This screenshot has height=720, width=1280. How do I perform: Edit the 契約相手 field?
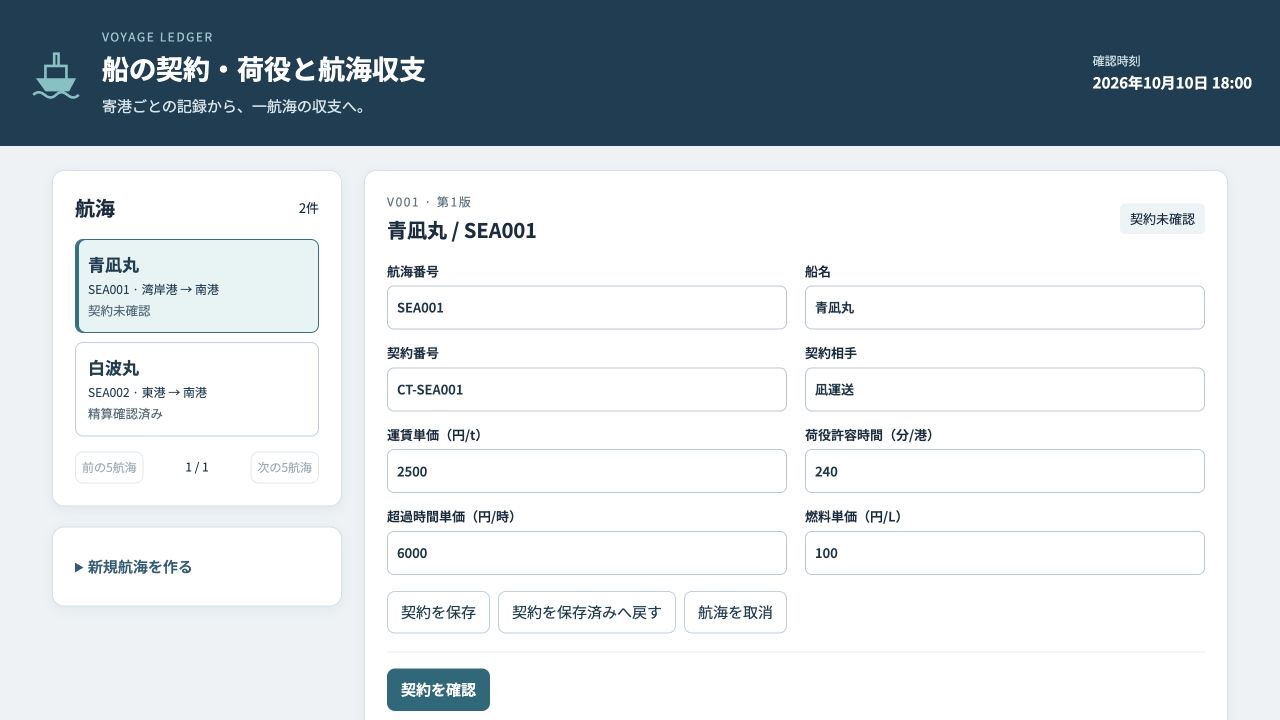tap(1005, 390)
